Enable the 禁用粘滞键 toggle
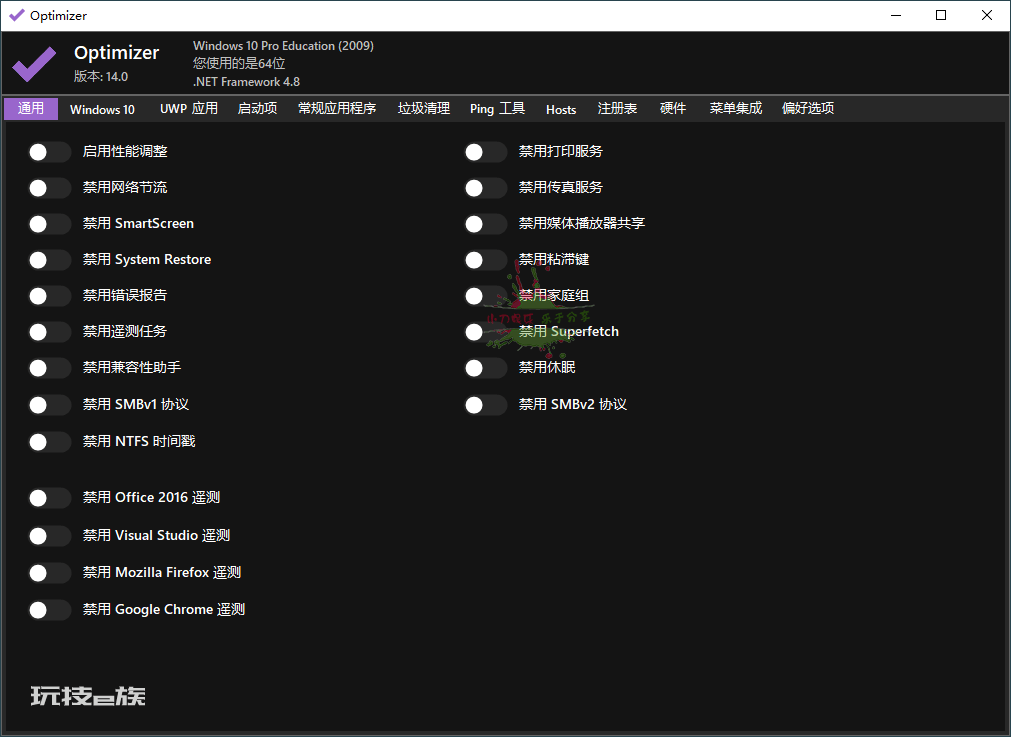1011x737 pixels. [x=486, y=260]
